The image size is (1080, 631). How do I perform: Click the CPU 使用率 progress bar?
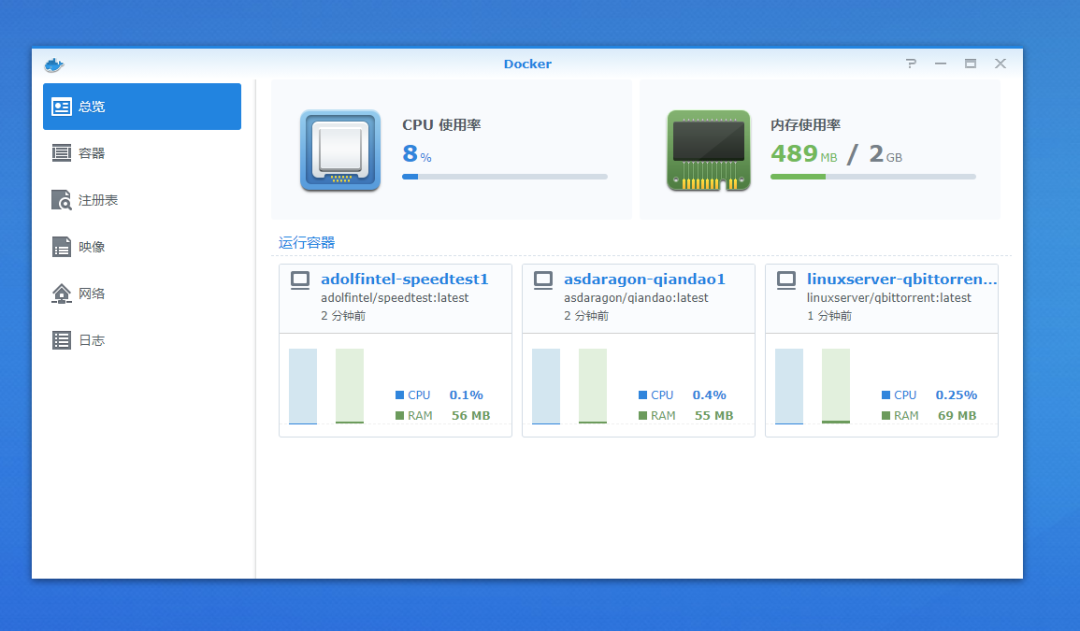(x=504, y=177)
